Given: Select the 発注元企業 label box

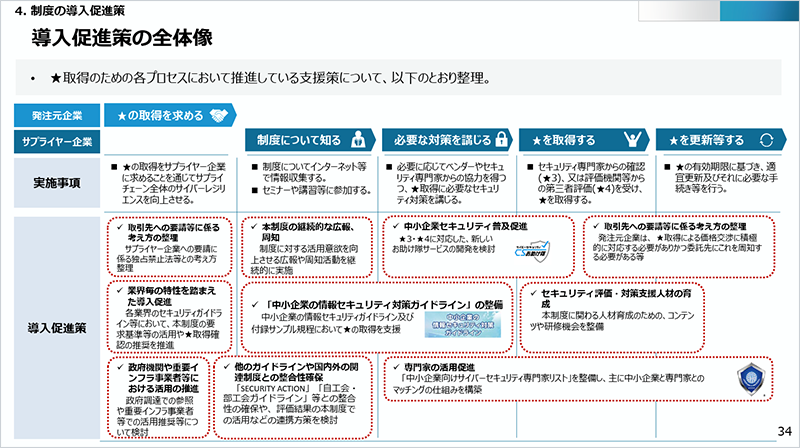Looking at the screenshot, I should [57, 116].
